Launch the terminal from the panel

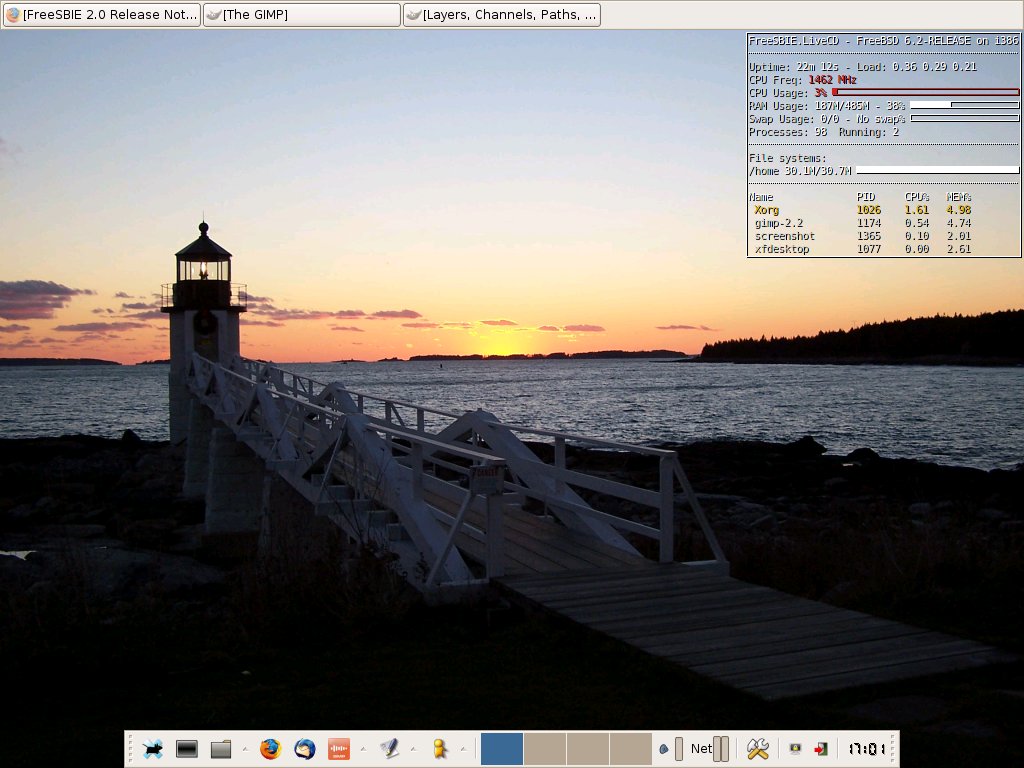point(186,748)
